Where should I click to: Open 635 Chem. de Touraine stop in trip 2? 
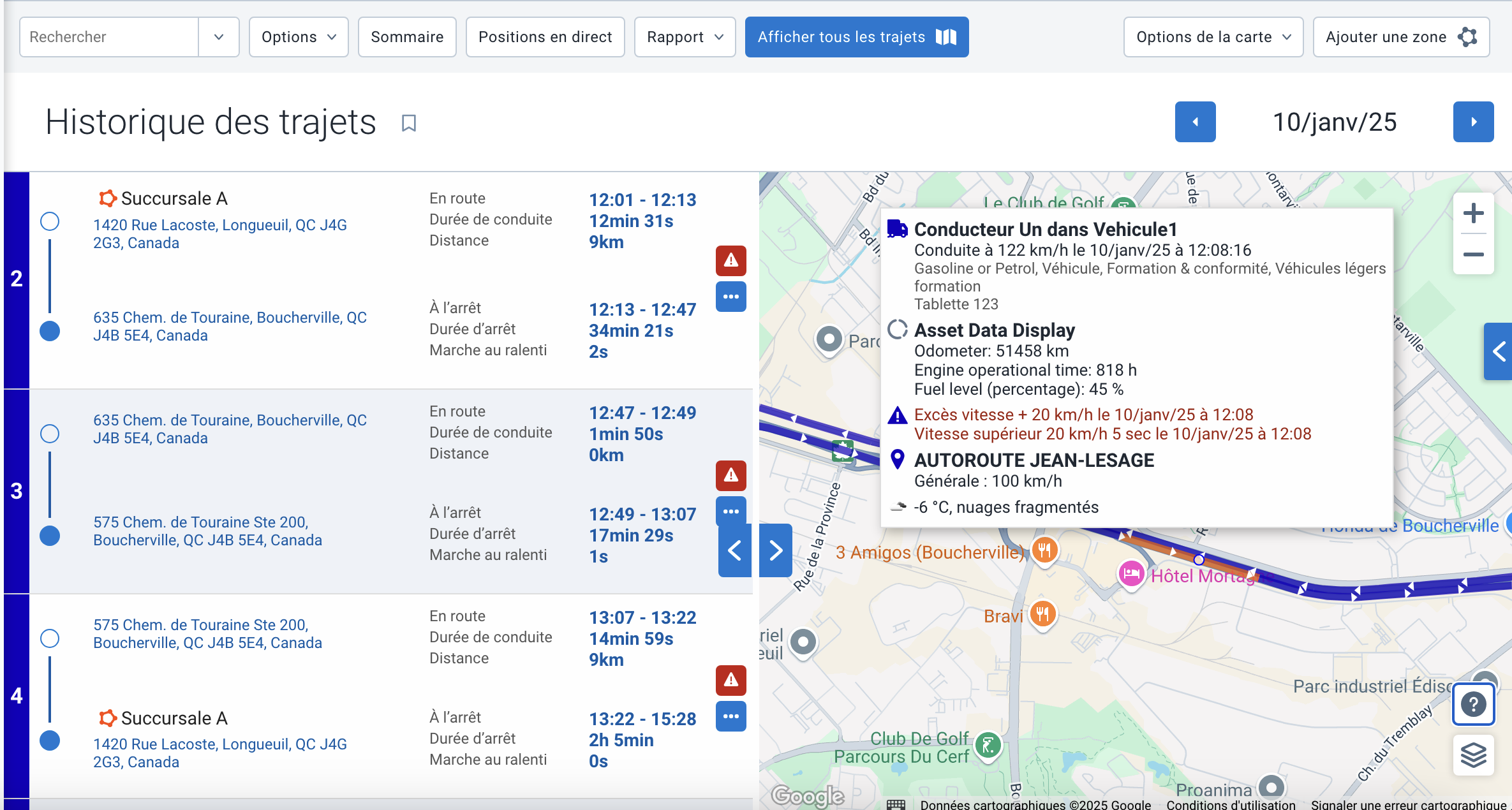(230, 327)
